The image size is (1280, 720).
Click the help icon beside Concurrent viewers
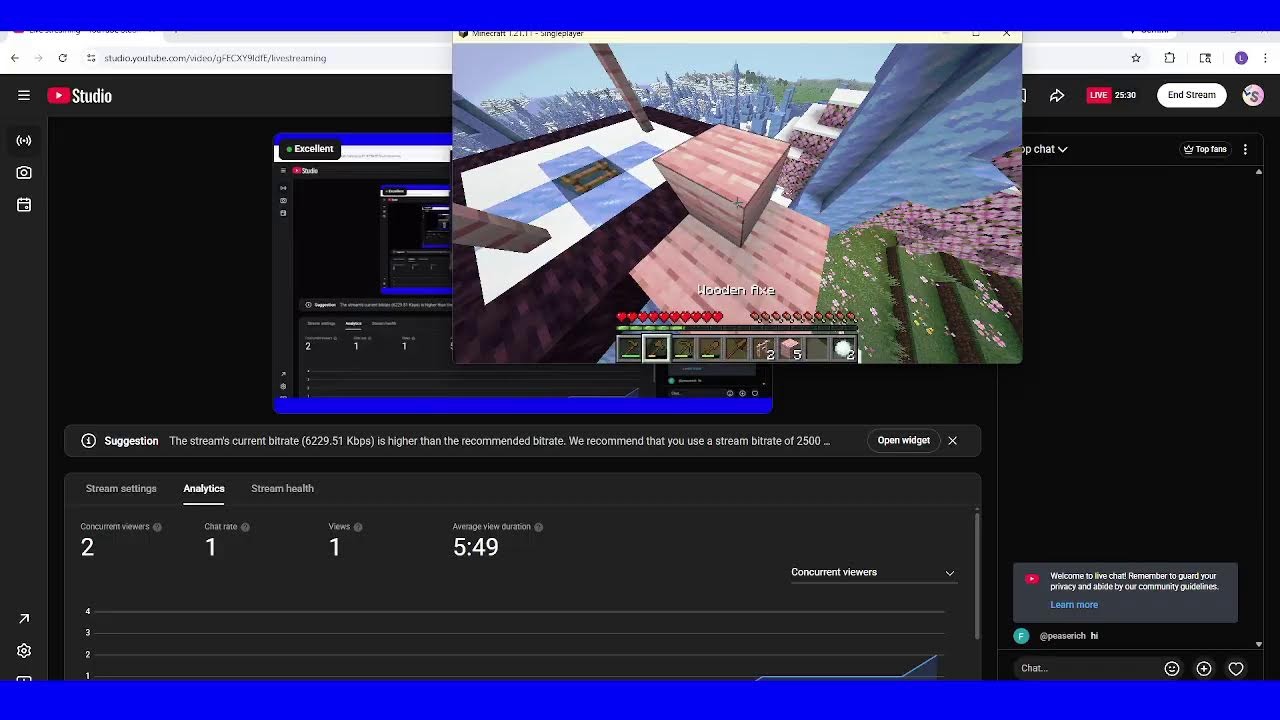point(157,527)
